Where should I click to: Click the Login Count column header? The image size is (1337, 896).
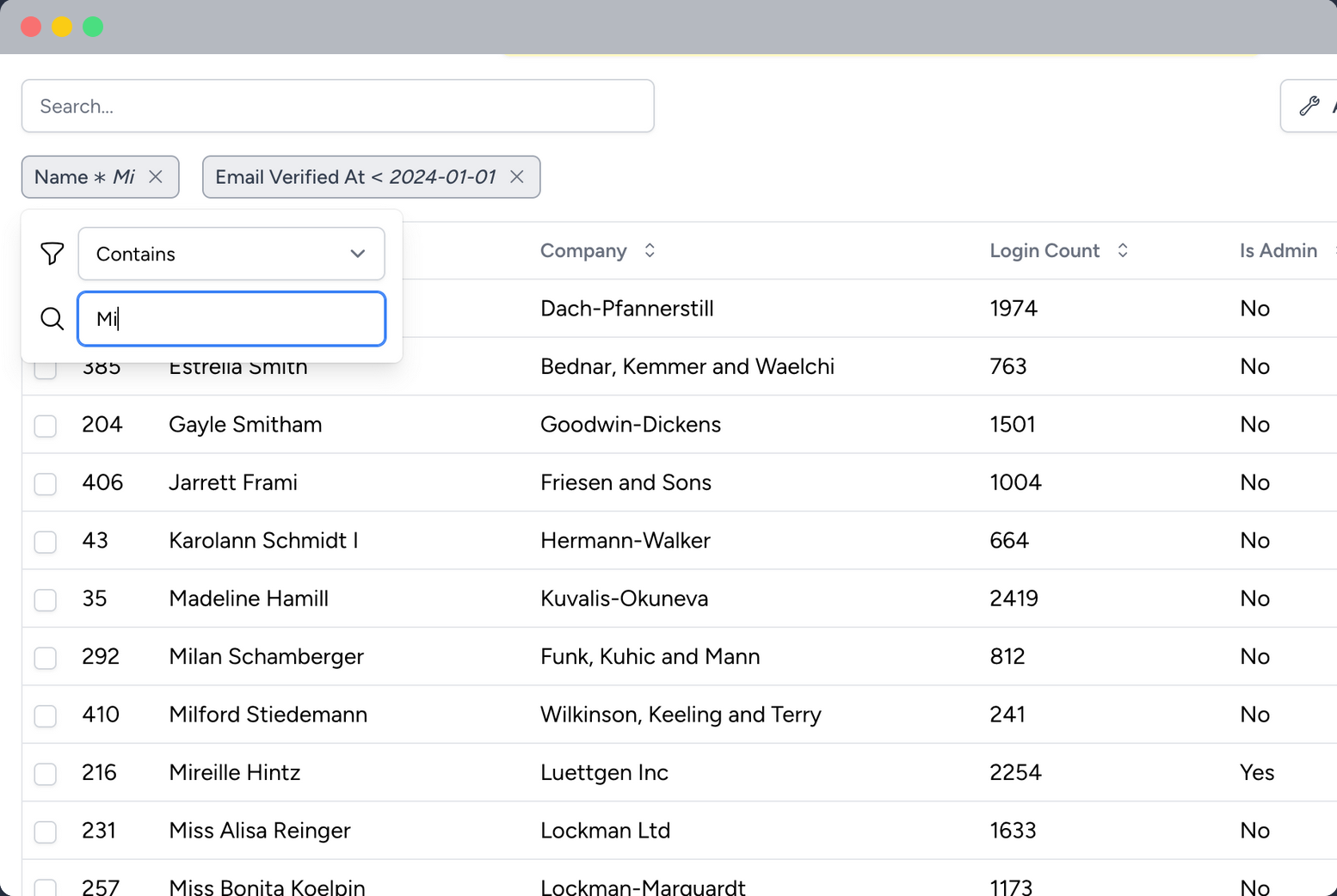[x=1044, y=250]
